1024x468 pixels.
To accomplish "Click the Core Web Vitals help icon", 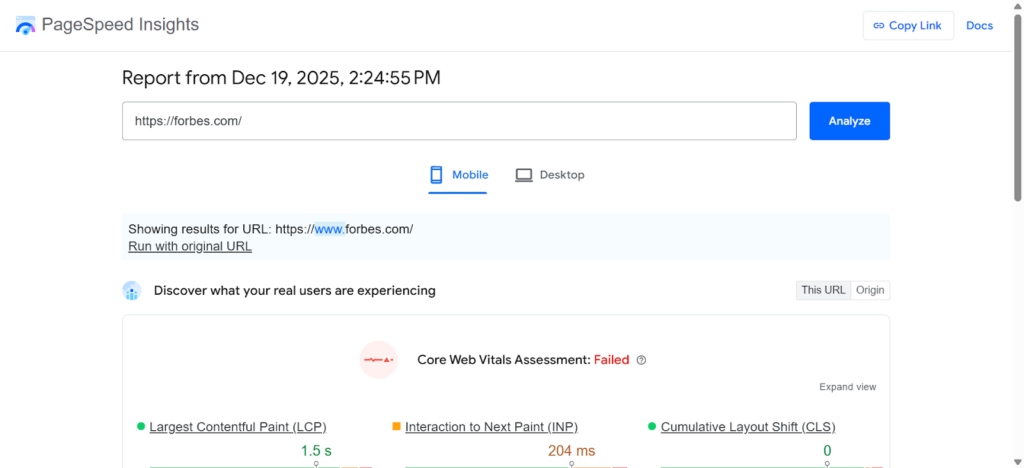I will click(641, 360).
